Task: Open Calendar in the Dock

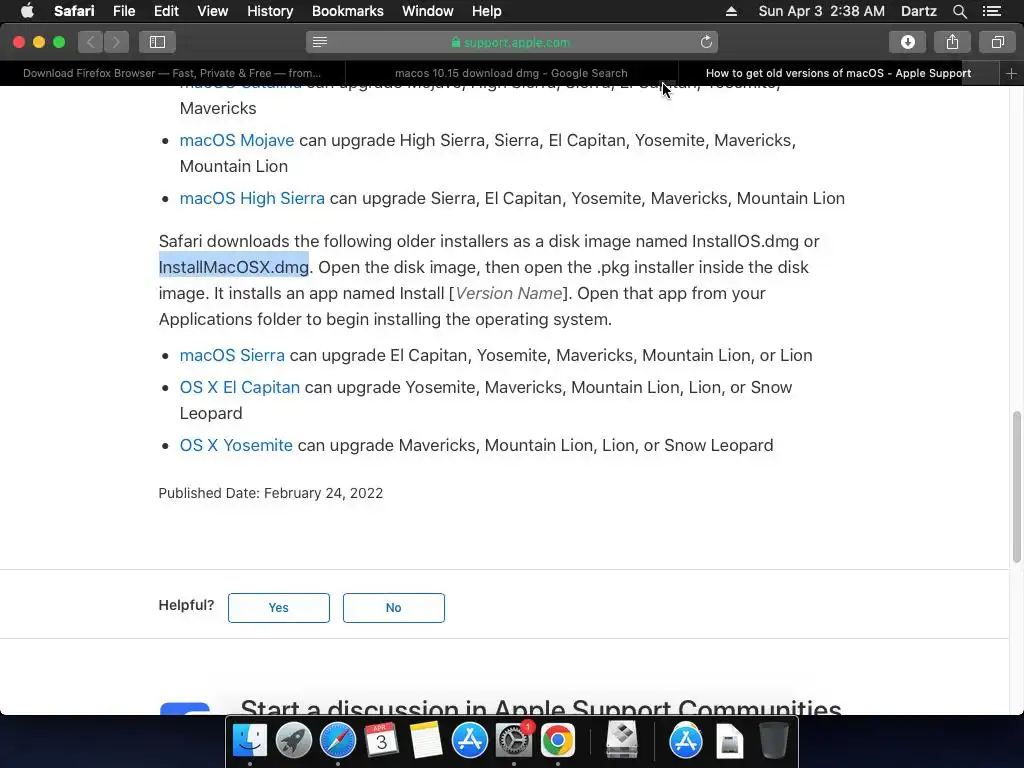Action: click(x=381, y=741)
